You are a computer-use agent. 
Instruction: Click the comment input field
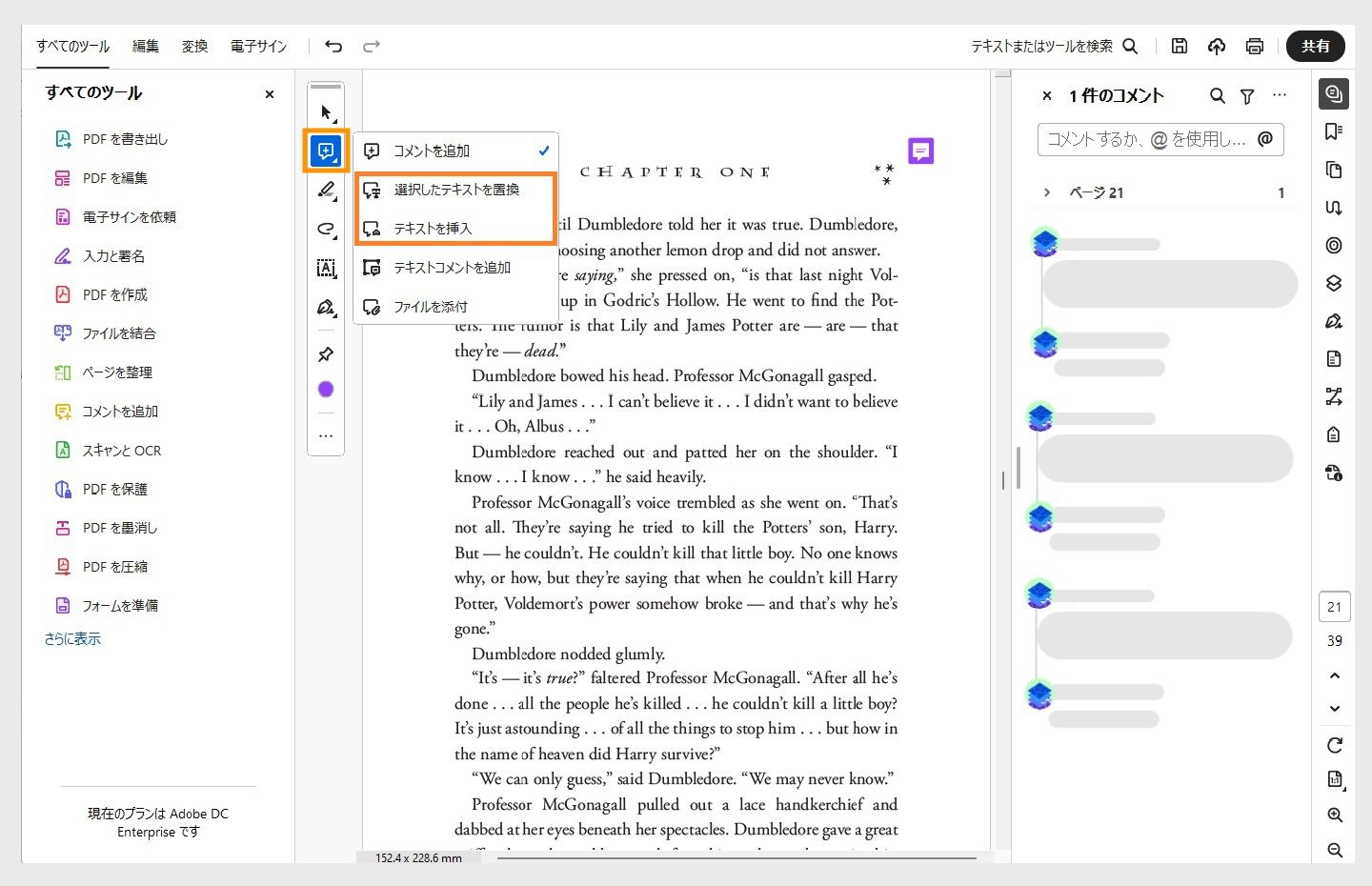coord(1160,139)
